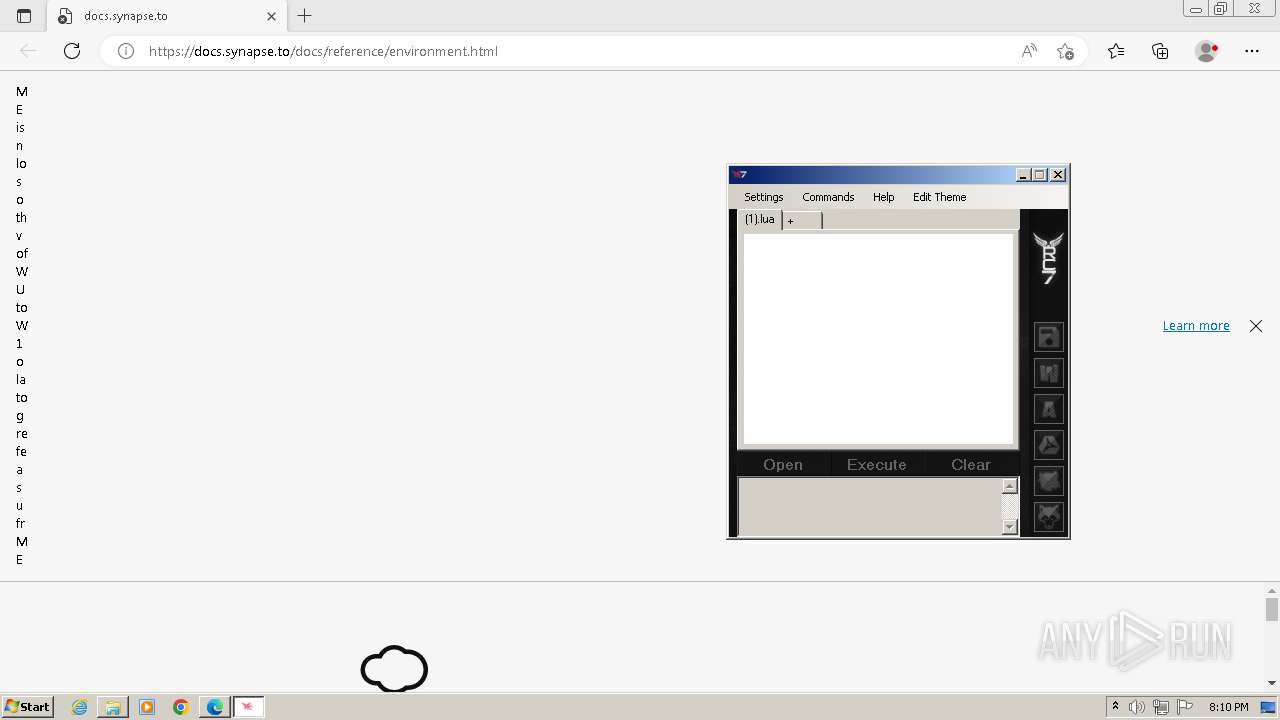Close the RC7 window
The image size is (1280, 720).
click(x=1058, y=175)
